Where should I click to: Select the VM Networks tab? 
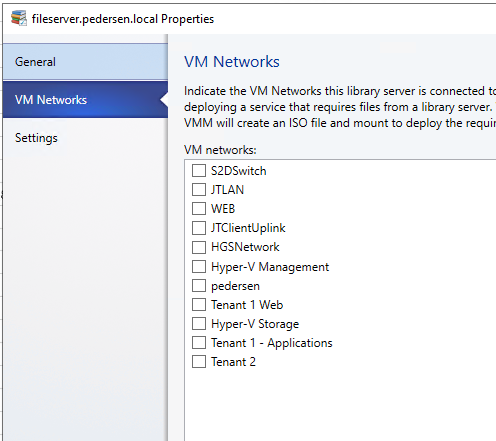[85, 100]
